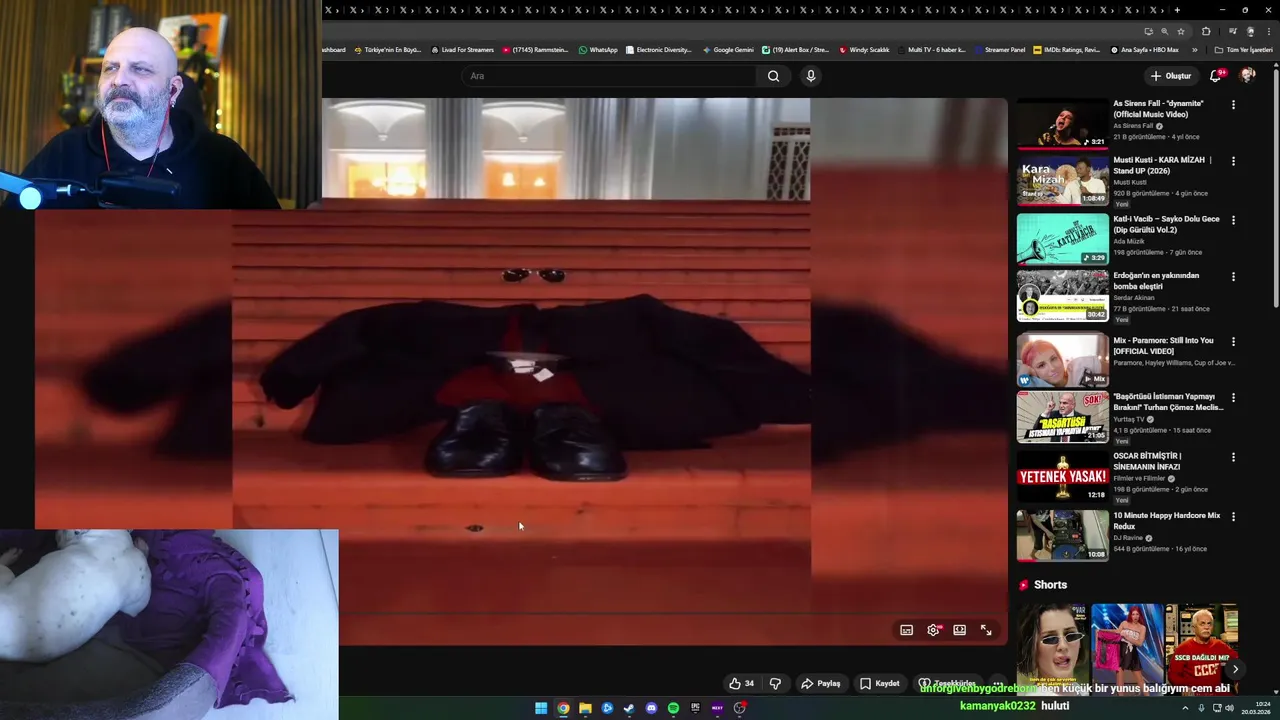Switch player to theater mode

coord(959,630)
